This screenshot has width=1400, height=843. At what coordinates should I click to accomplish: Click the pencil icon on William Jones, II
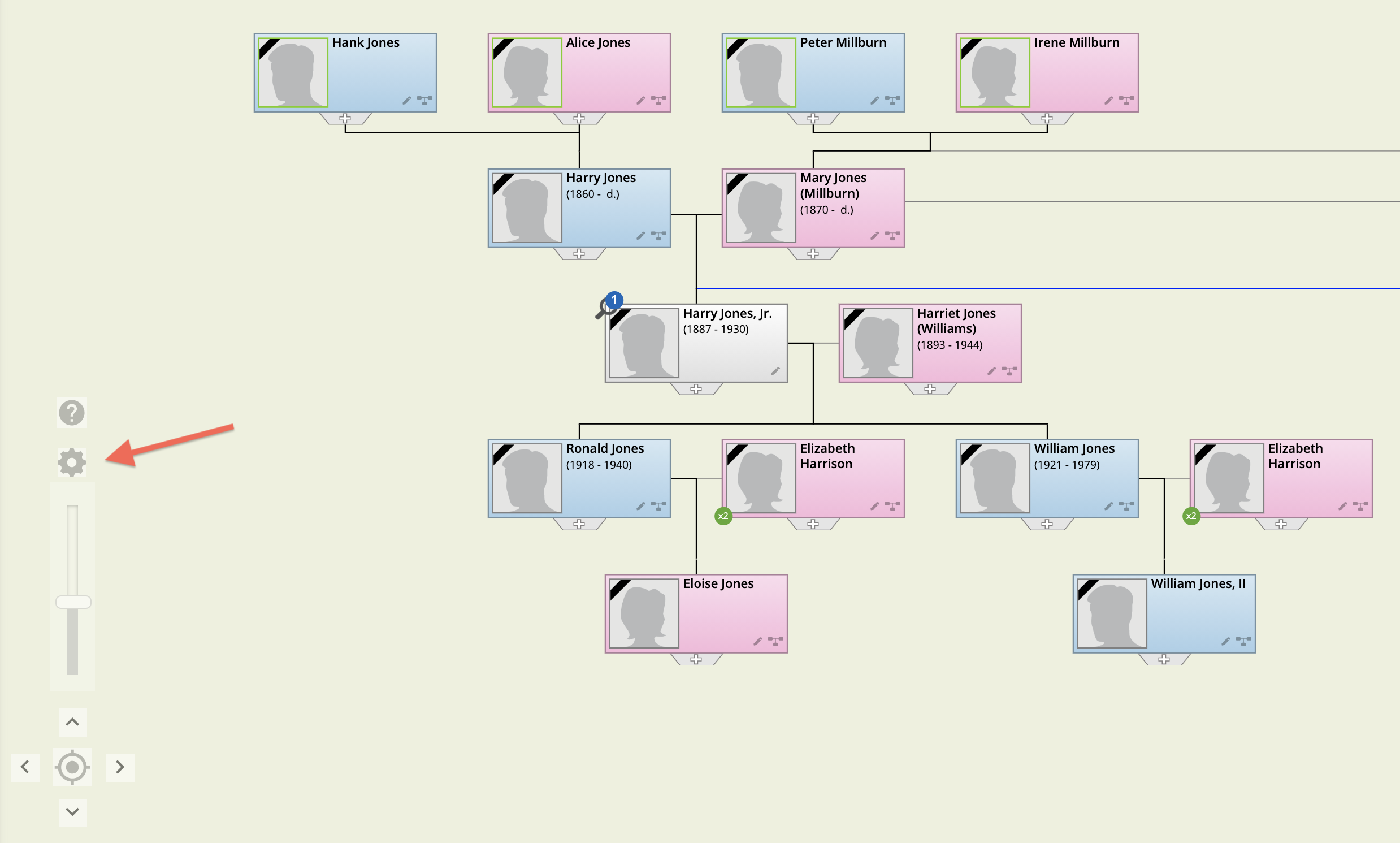click(x=1225, y=641)
